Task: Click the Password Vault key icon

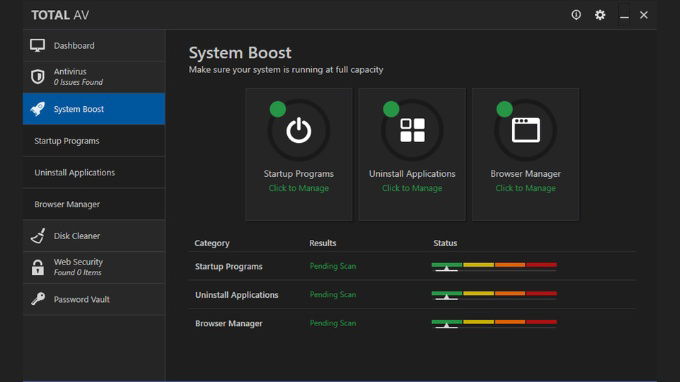Action: 38,299
